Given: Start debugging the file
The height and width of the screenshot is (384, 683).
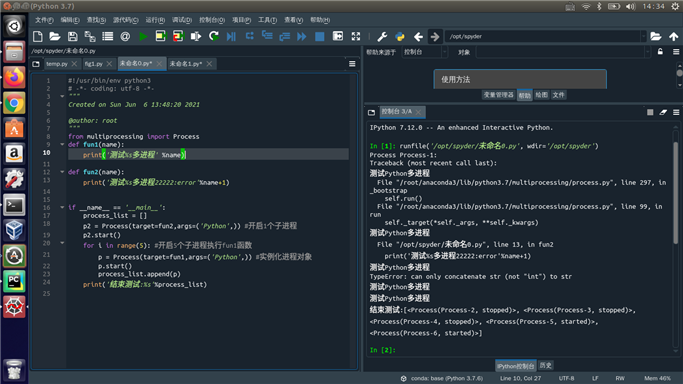Looking at the screenshot, I should click(x=231, y=37).
